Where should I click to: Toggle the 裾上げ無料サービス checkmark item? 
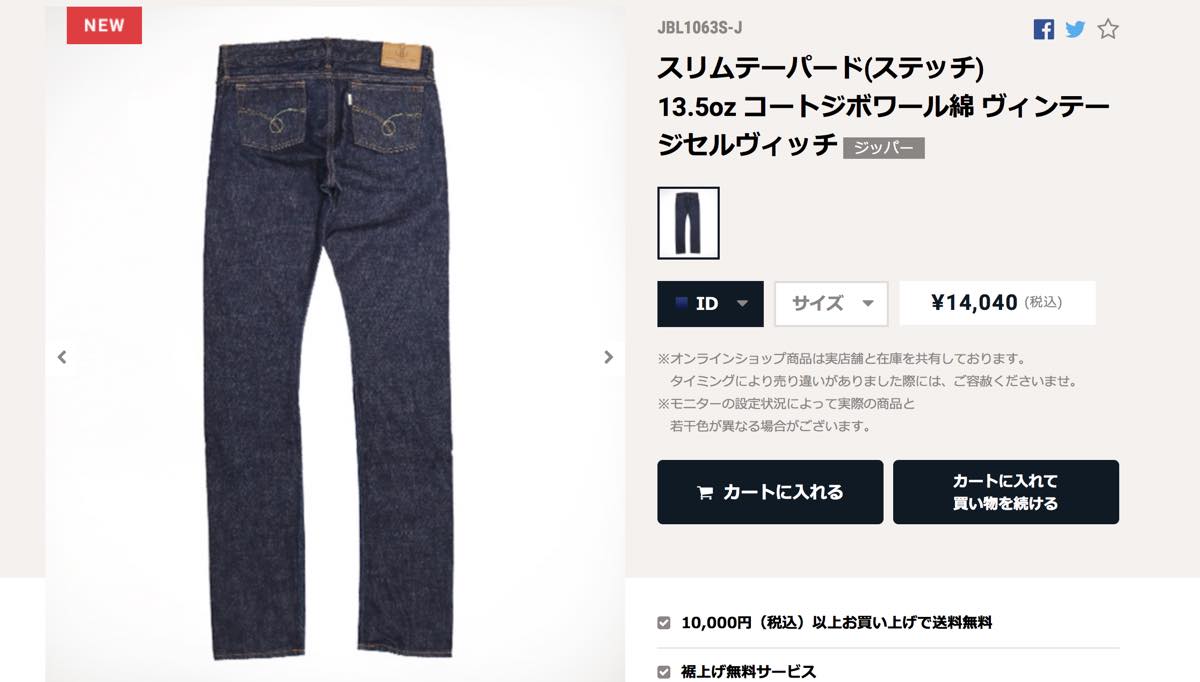(x=664, y=672)
